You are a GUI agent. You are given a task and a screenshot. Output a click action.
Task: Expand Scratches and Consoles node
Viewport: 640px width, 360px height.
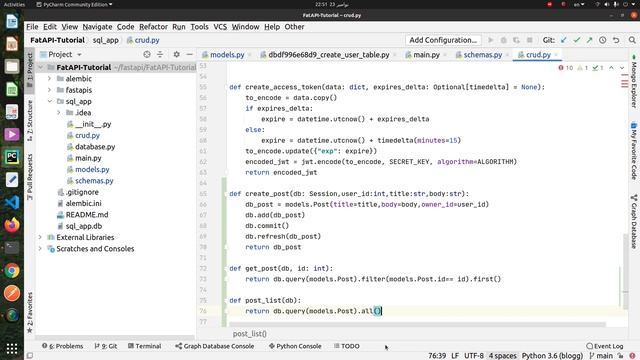(40, 249)
